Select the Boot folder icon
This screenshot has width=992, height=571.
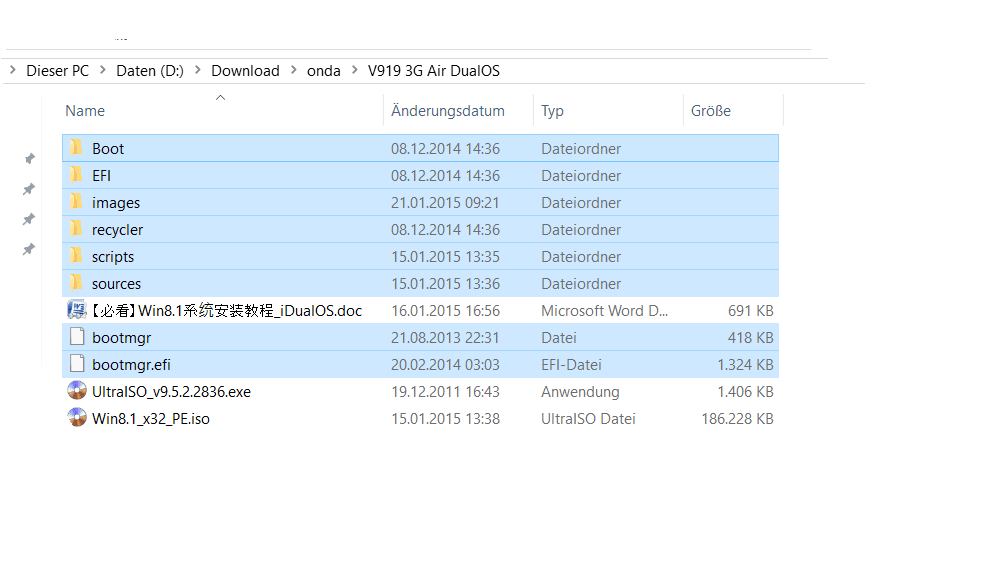tap(77, 148)
